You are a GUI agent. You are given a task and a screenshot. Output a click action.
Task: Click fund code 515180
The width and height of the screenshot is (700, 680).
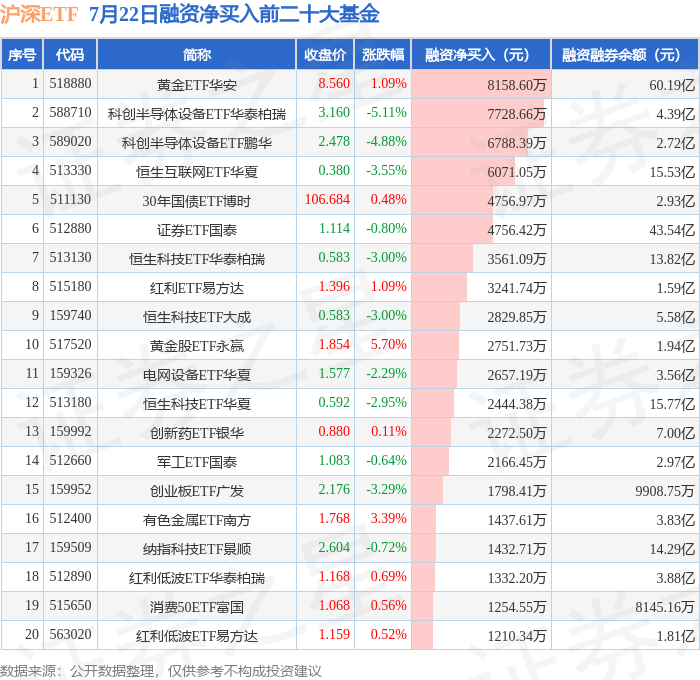click(70, 287)
